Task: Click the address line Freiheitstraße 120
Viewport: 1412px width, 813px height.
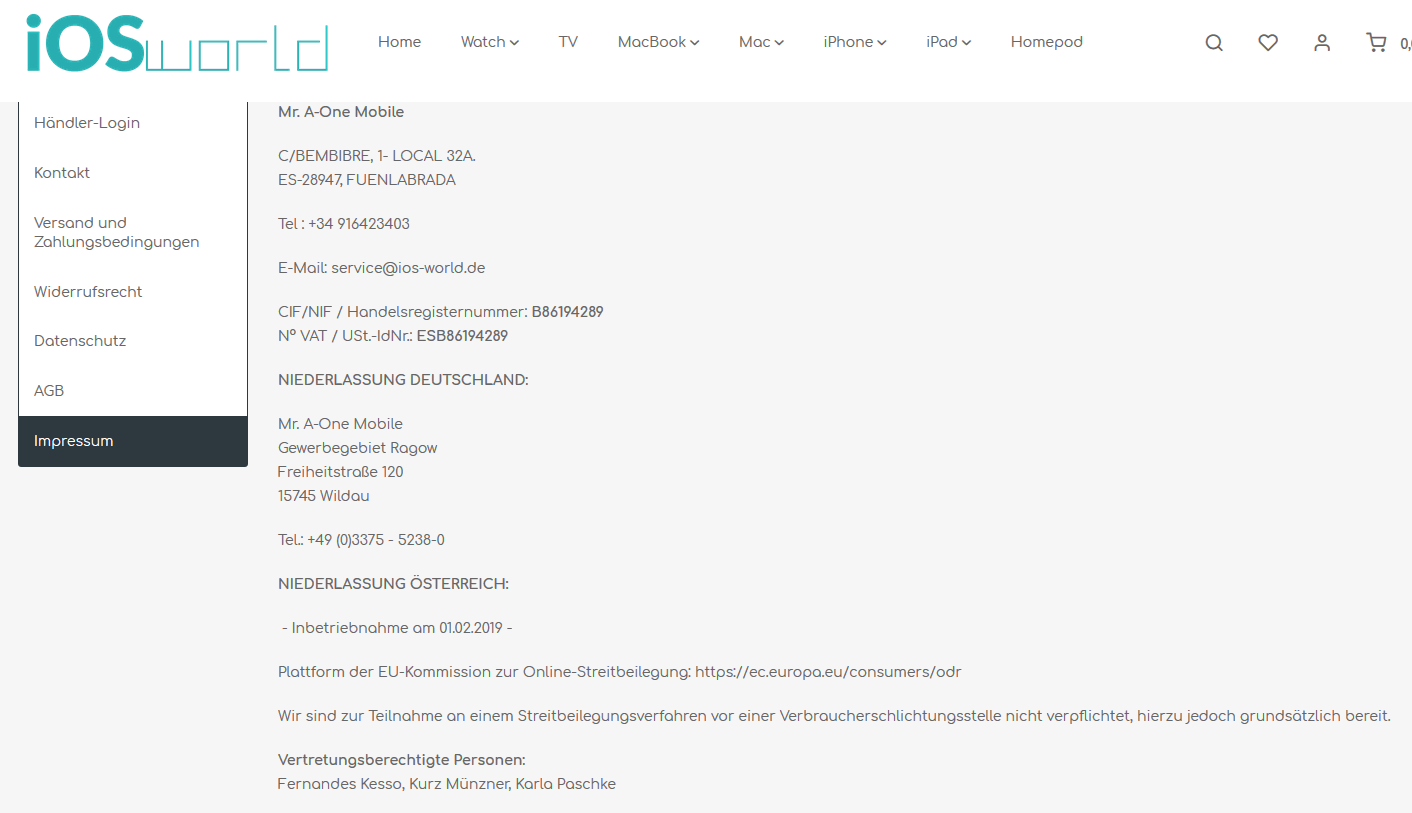Action: pos(341,472)
